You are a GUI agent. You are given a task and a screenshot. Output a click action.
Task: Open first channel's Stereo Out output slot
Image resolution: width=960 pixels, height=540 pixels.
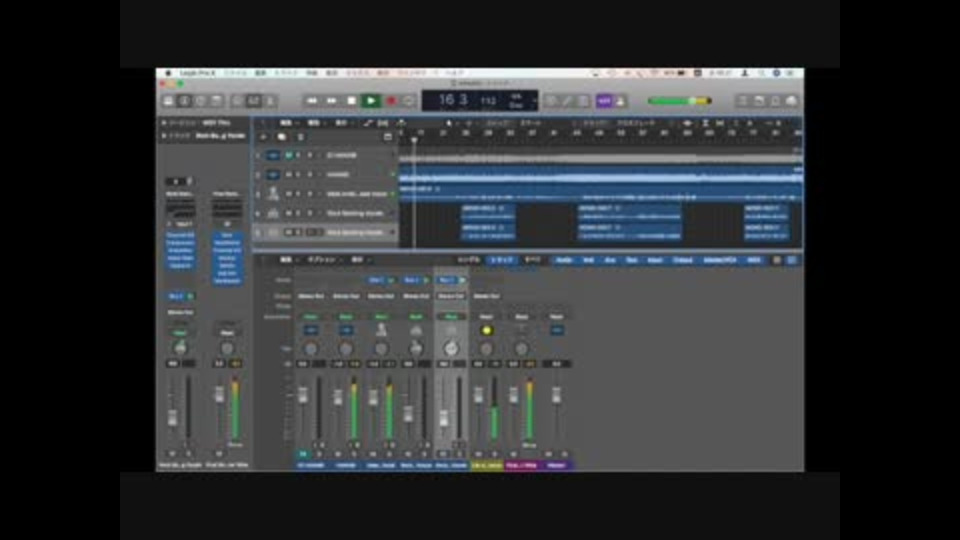click(x=311, y=296)
